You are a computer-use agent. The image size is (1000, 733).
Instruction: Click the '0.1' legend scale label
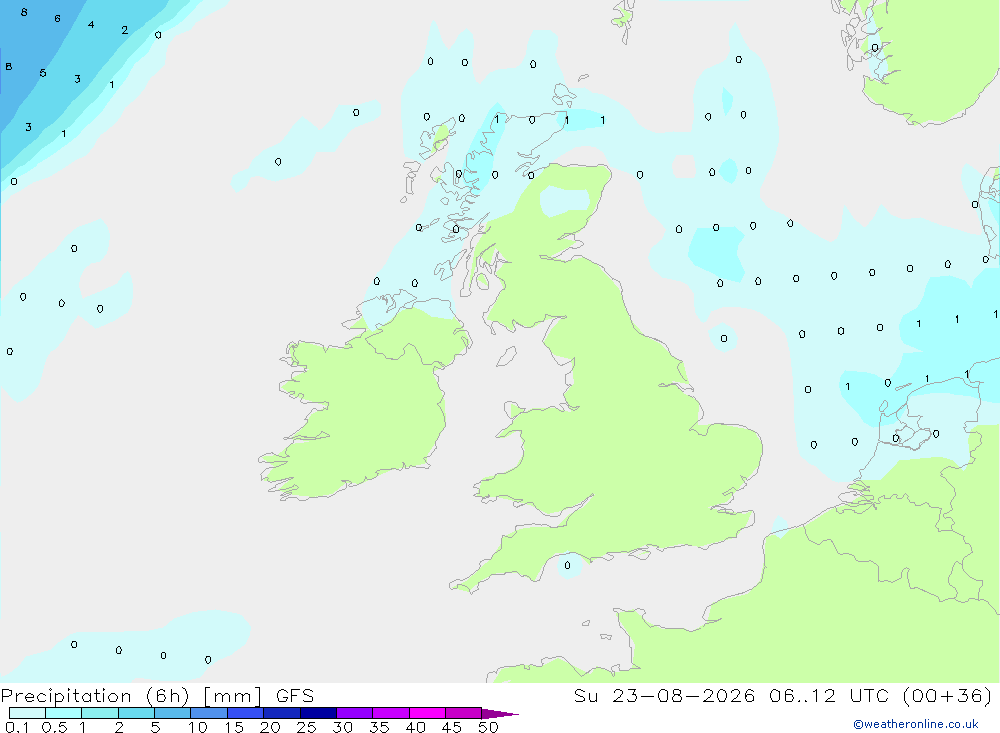(x=17, y=727)
